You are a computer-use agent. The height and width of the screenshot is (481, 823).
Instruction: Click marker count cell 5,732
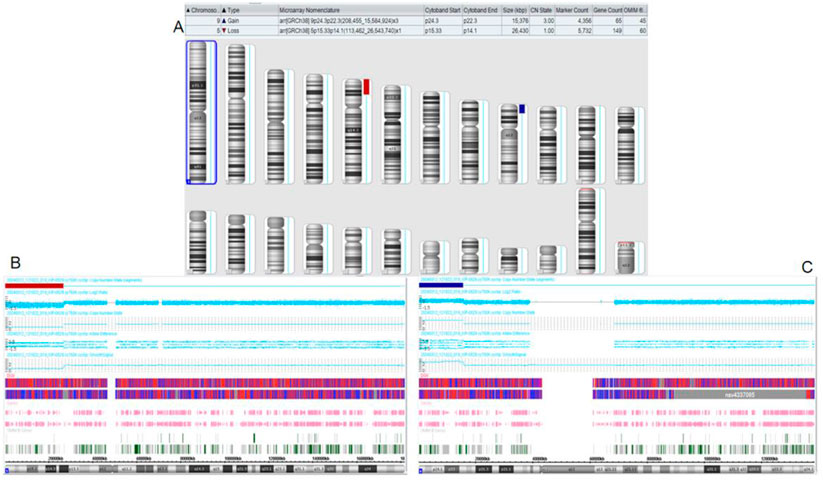click(574, 31)
